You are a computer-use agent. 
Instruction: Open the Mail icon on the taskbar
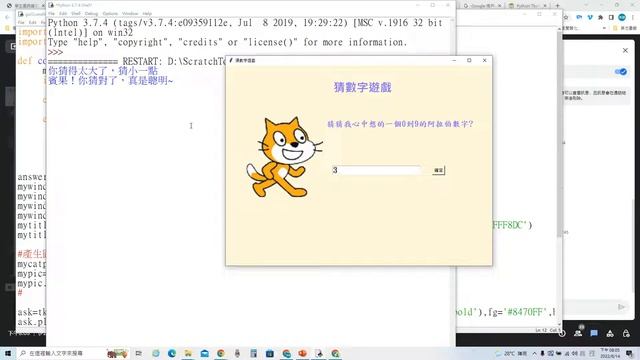(x=204, y=353)
